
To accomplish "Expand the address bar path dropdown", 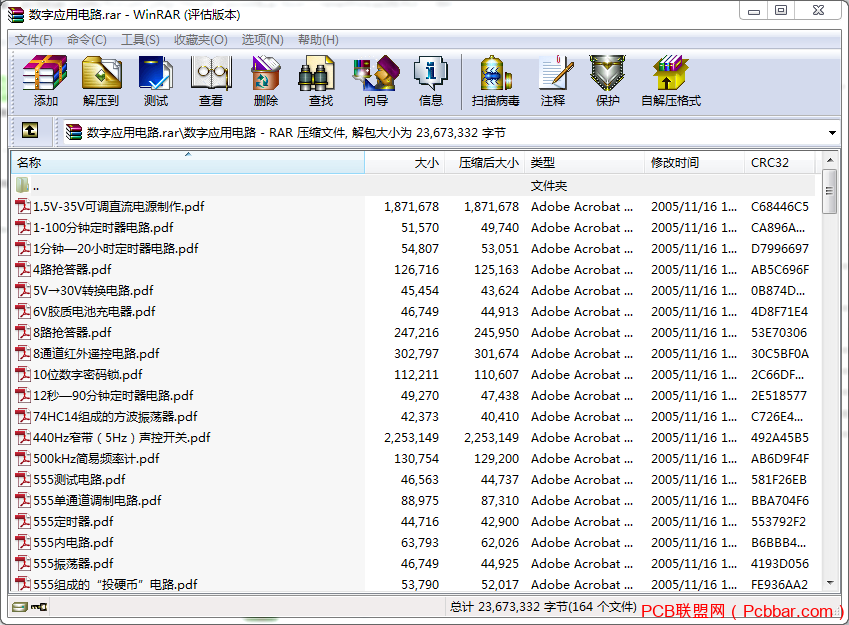I will (832, 133).
